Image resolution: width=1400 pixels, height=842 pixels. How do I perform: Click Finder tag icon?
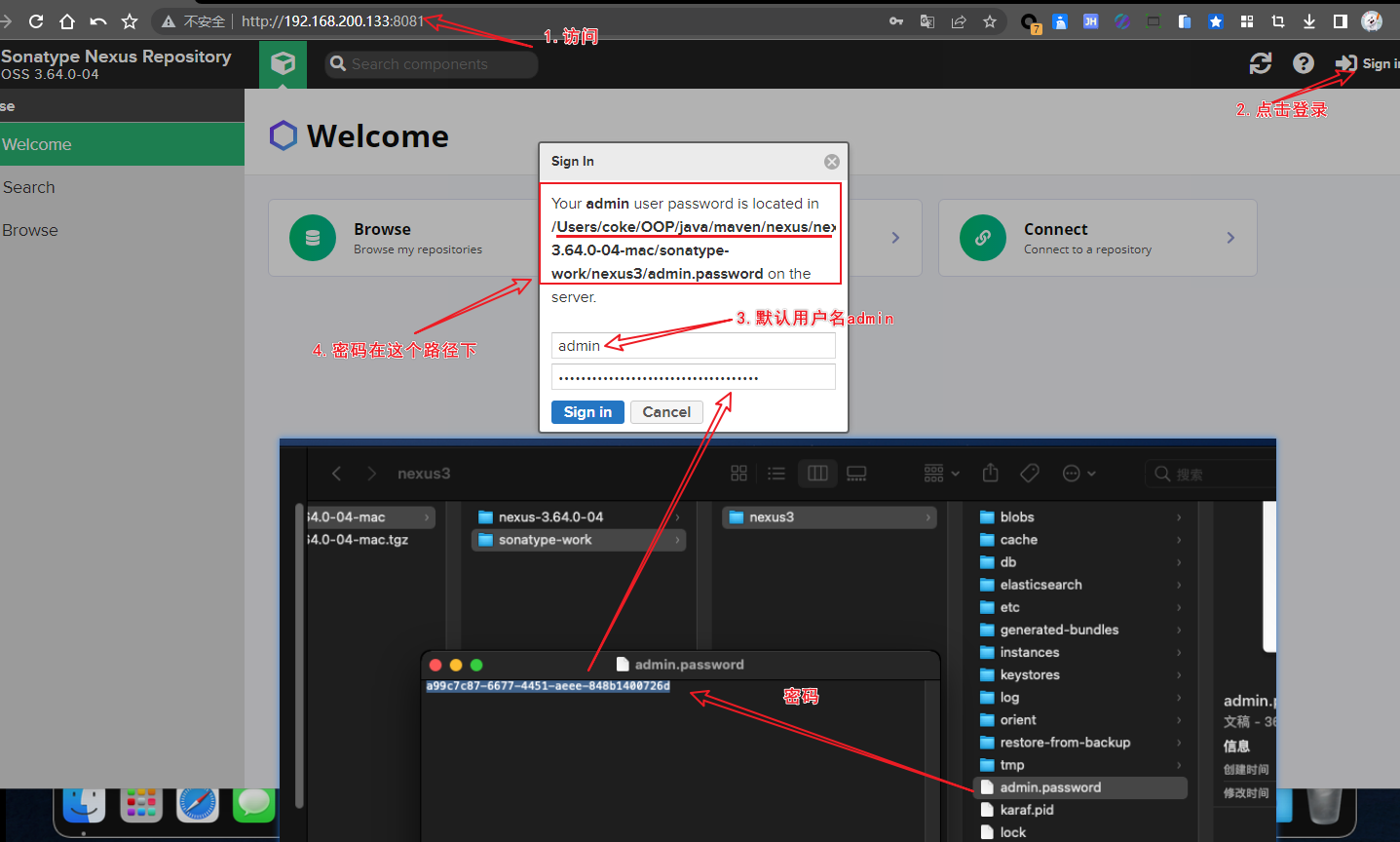pyautogui.click(x=1030, y=473)
